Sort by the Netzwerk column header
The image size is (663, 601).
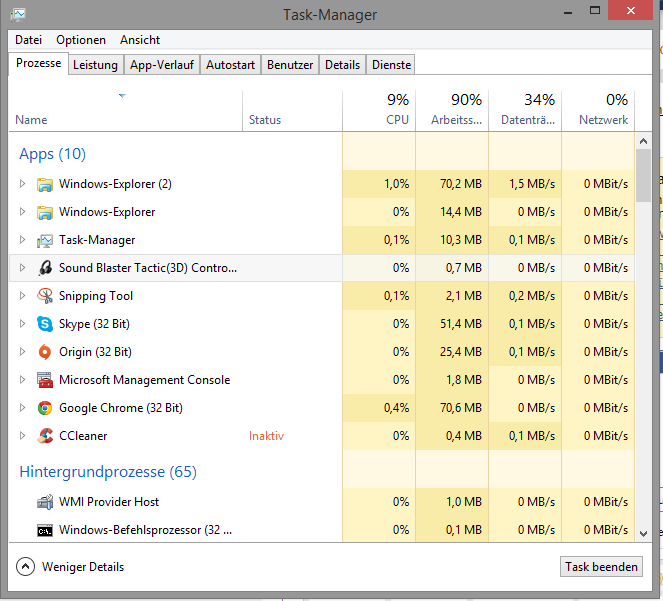598,111
